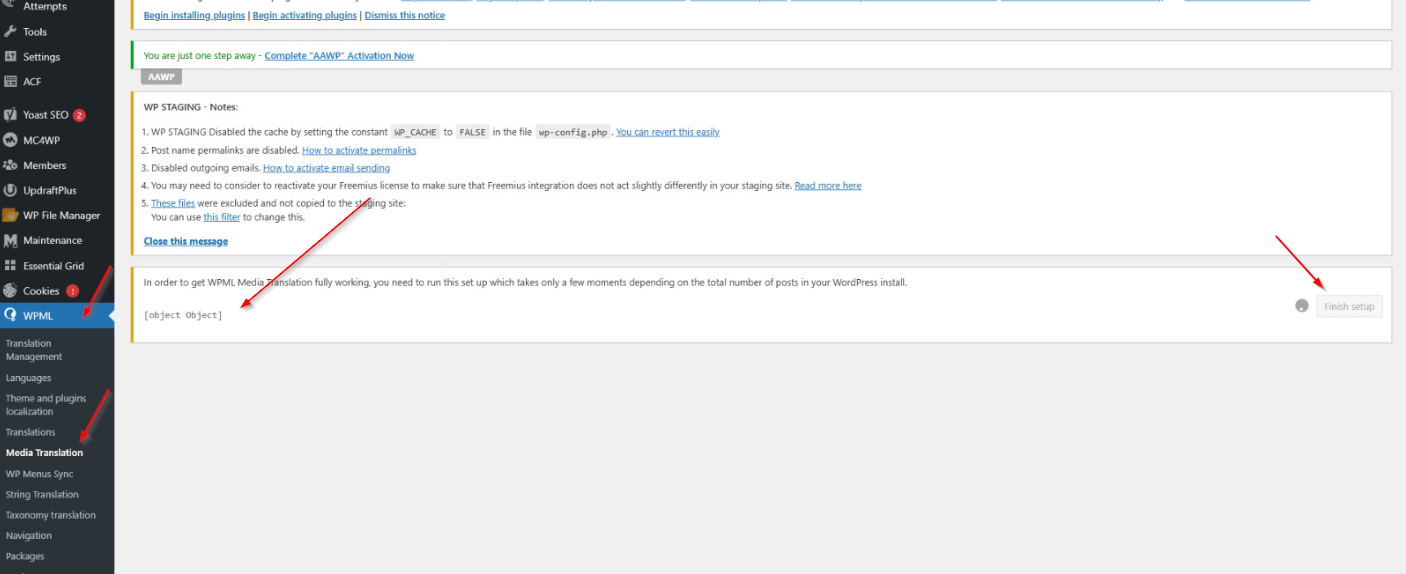This screenshot has width=1406, height=574.
Task: Click the Essential Grid icon
Action: [x=11, y=266]
